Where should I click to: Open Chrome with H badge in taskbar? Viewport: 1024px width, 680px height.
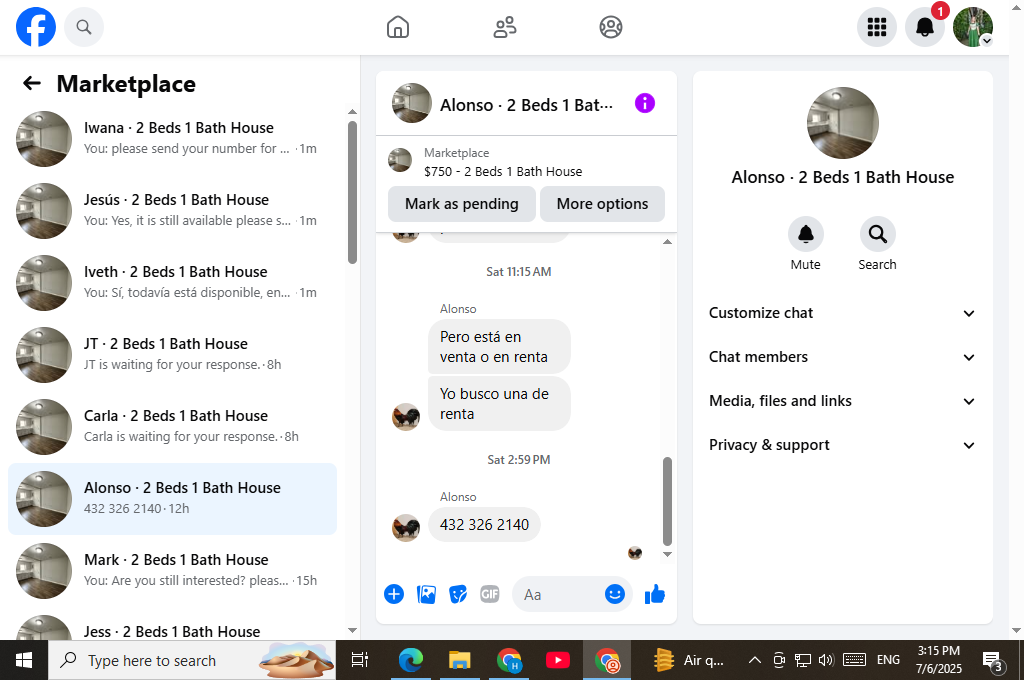(x=508, y=660)
